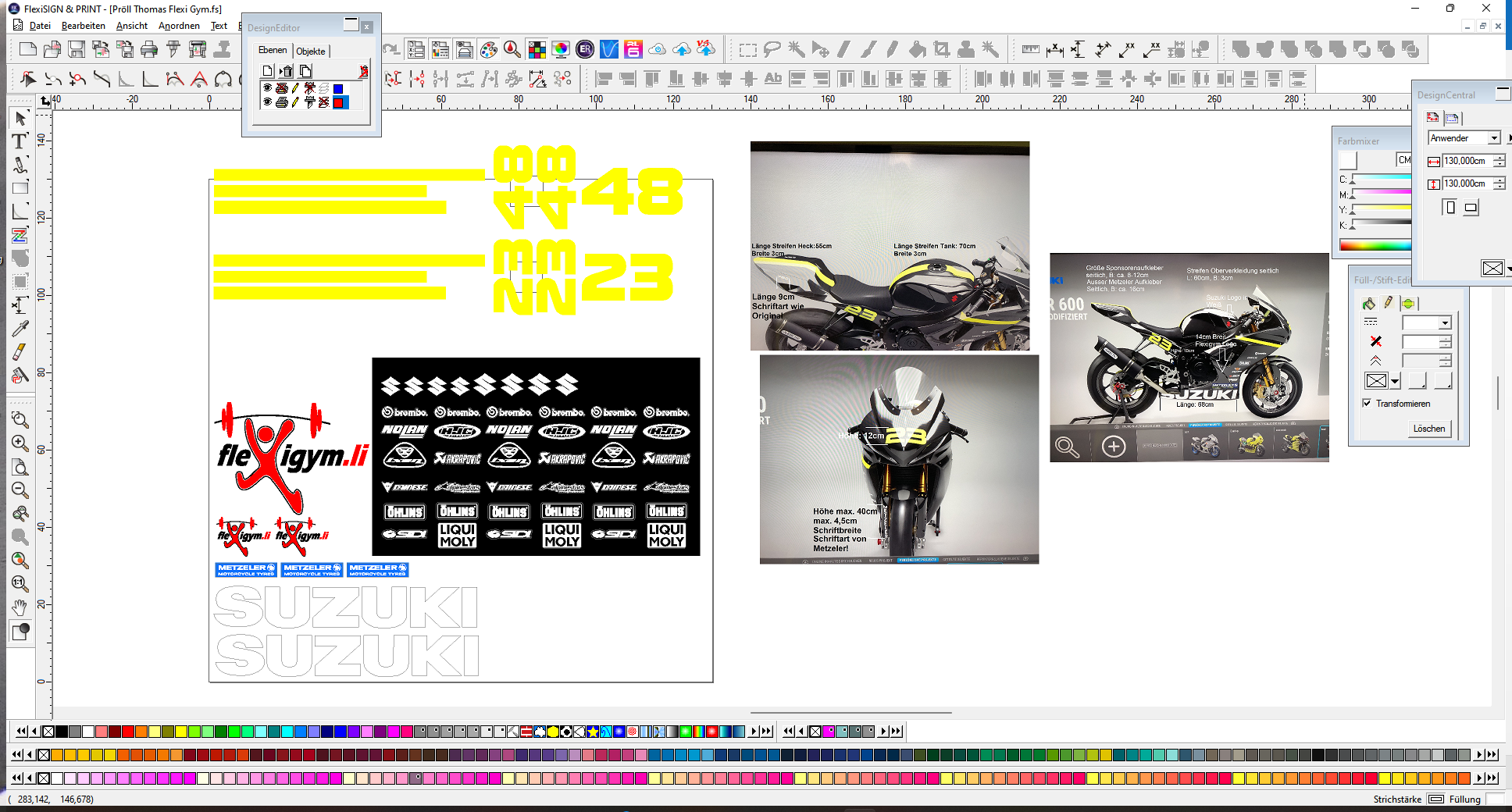1512x812 pixels.
Task: Switch to the Objekte tab
Action: pos(311,52)
